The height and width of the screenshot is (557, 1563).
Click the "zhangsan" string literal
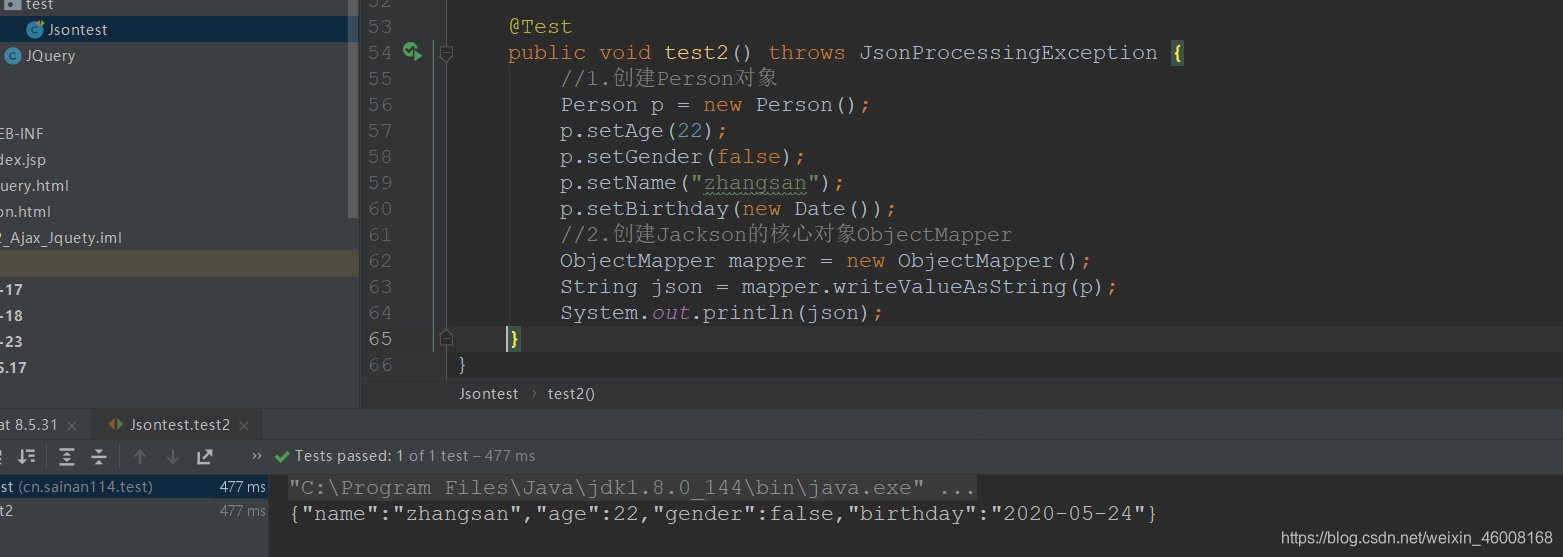tap(756, 183)
